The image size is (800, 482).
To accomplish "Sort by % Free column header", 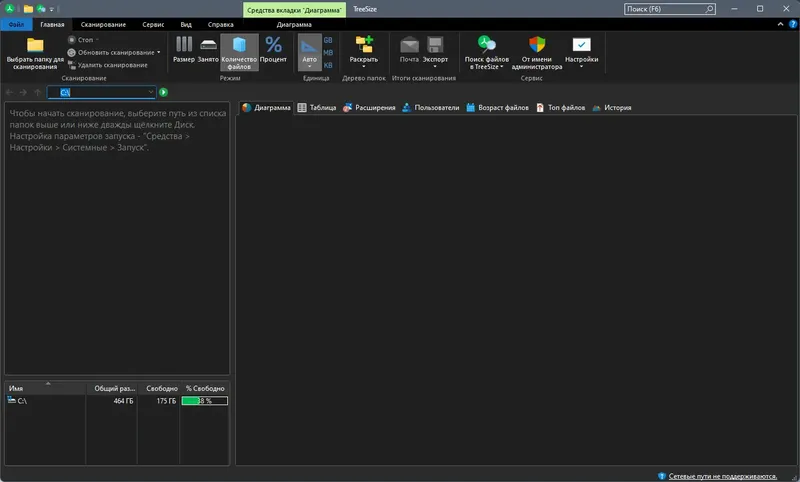I will coord(205,388).
